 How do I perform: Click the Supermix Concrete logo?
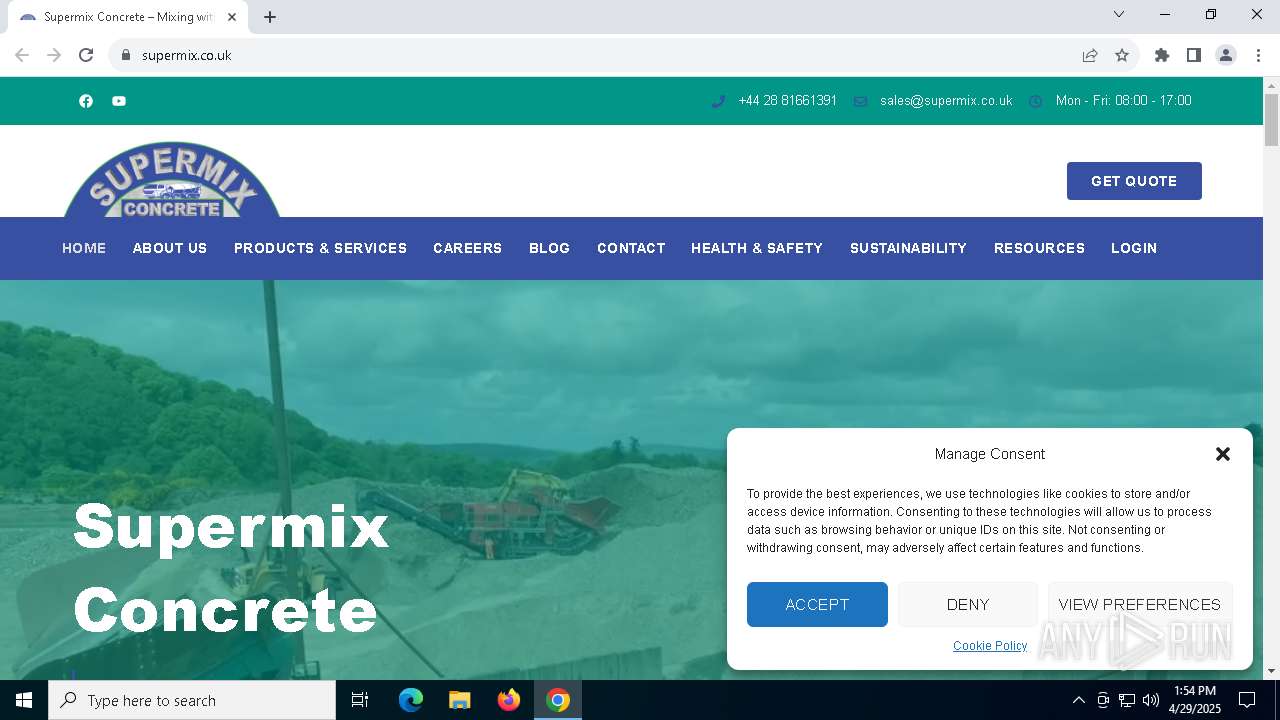(172, 179)
